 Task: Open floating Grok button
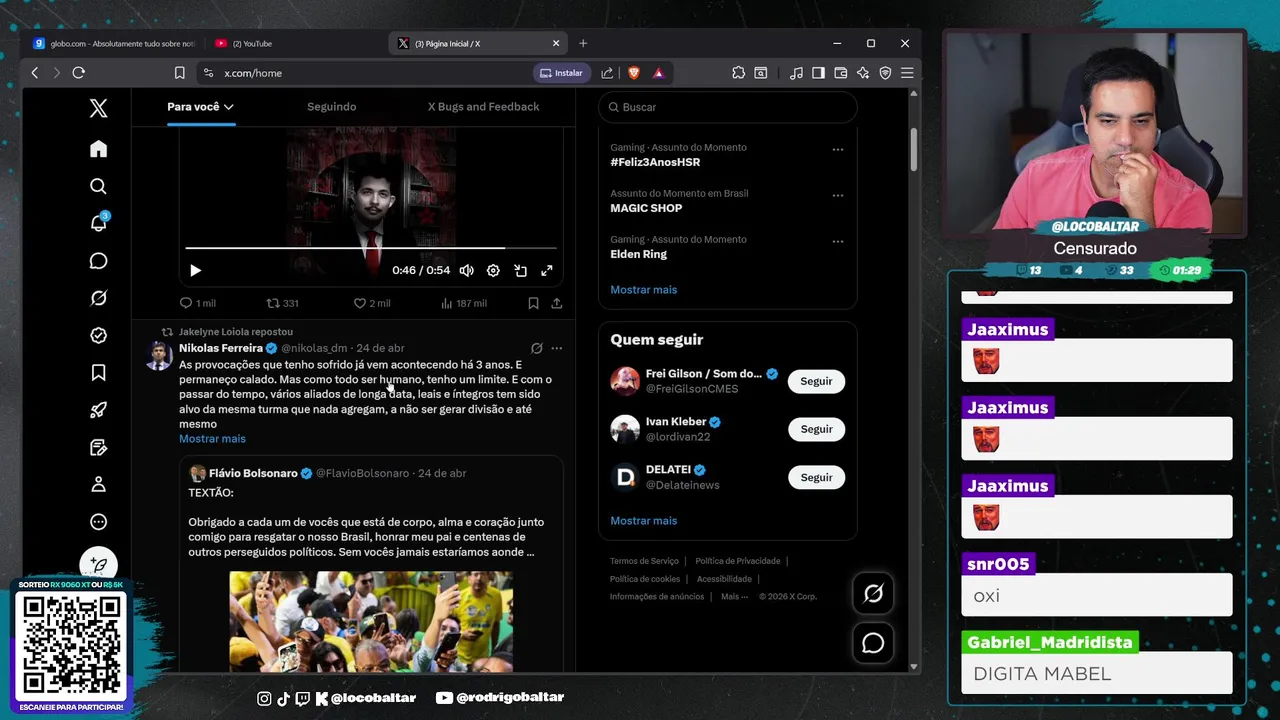[873, 594]
